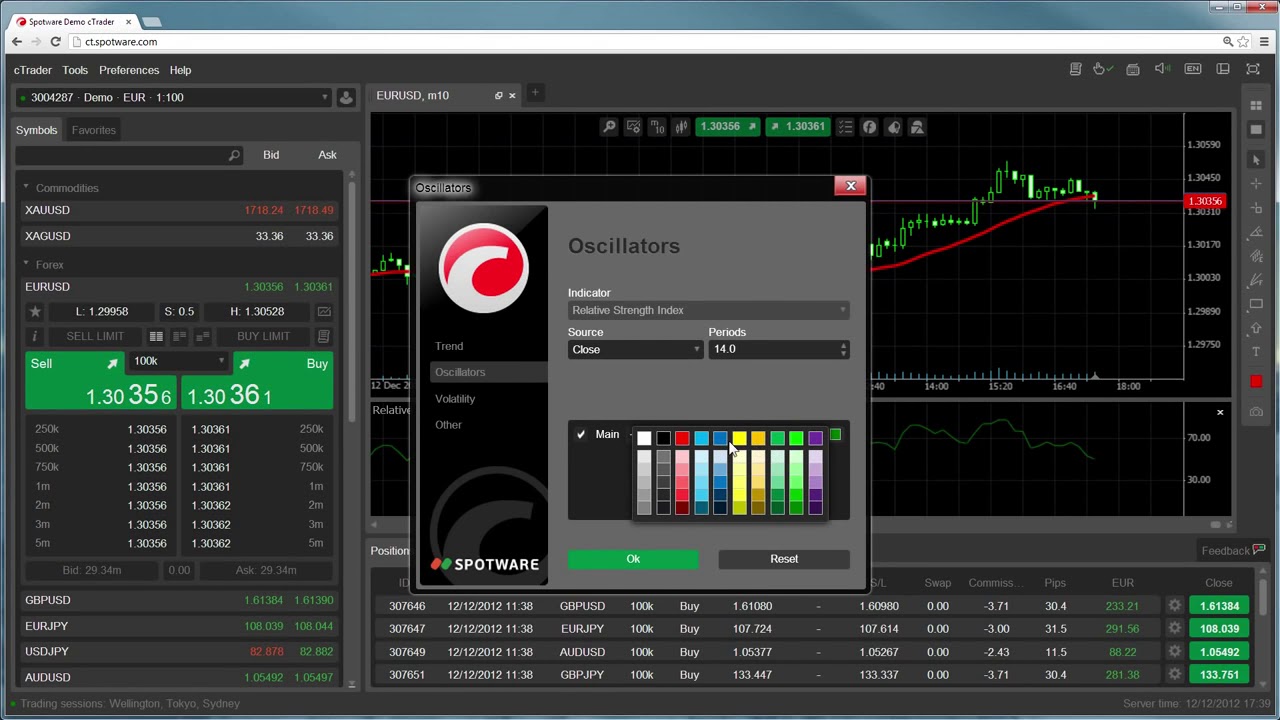Click the sound speaker icon in the top bar

[1162, 69]
